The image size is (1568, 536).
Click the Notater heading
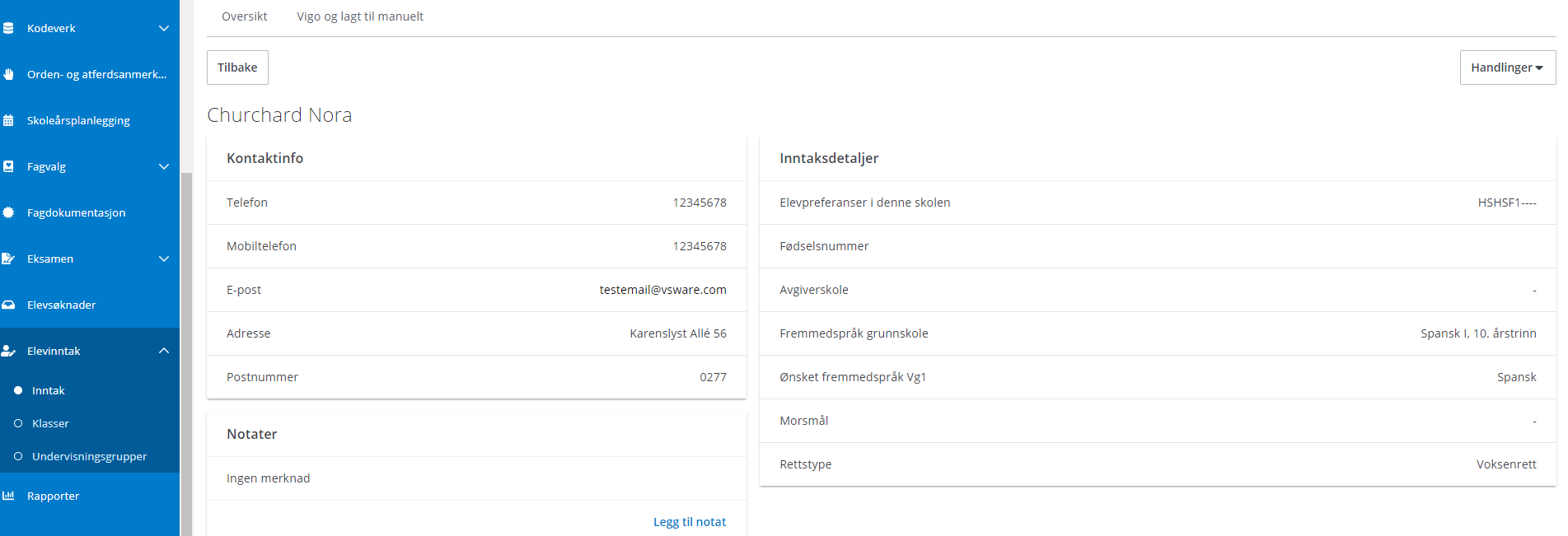click(252, 434)
